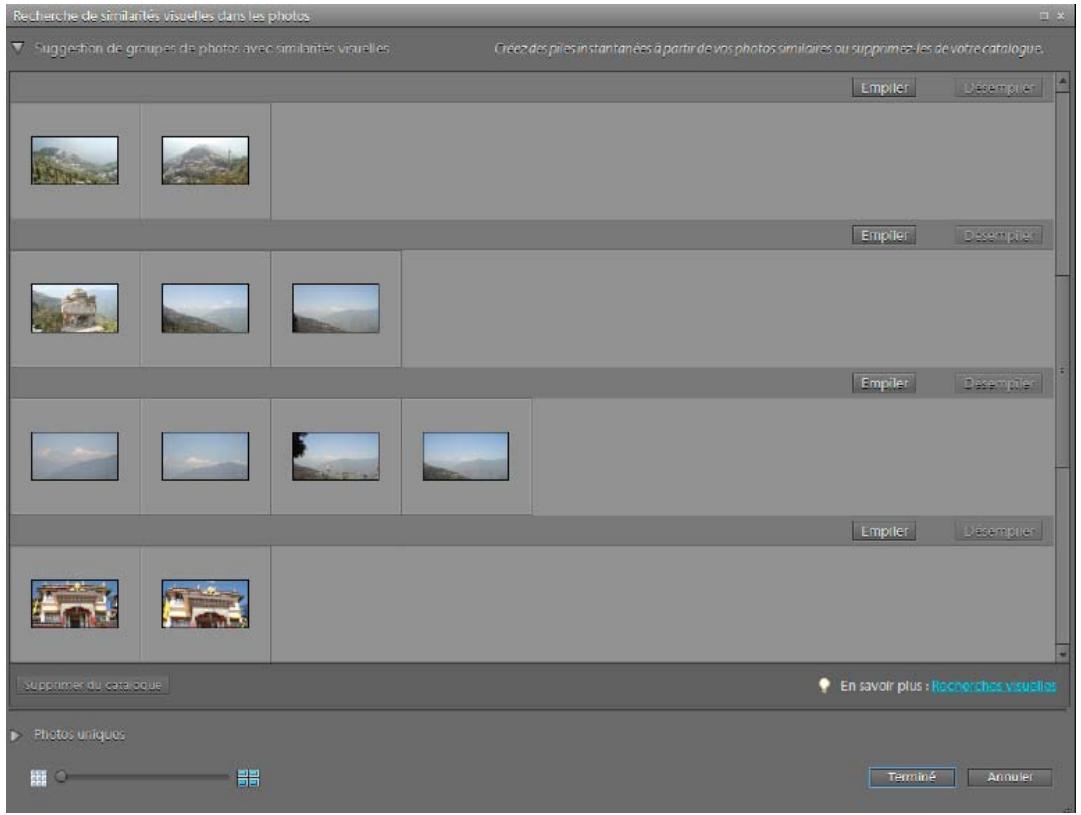Viewport: 1081px width, 815px height.
Task: Click the Supprimer du catalogue button
Action: [x=92, y=685]
